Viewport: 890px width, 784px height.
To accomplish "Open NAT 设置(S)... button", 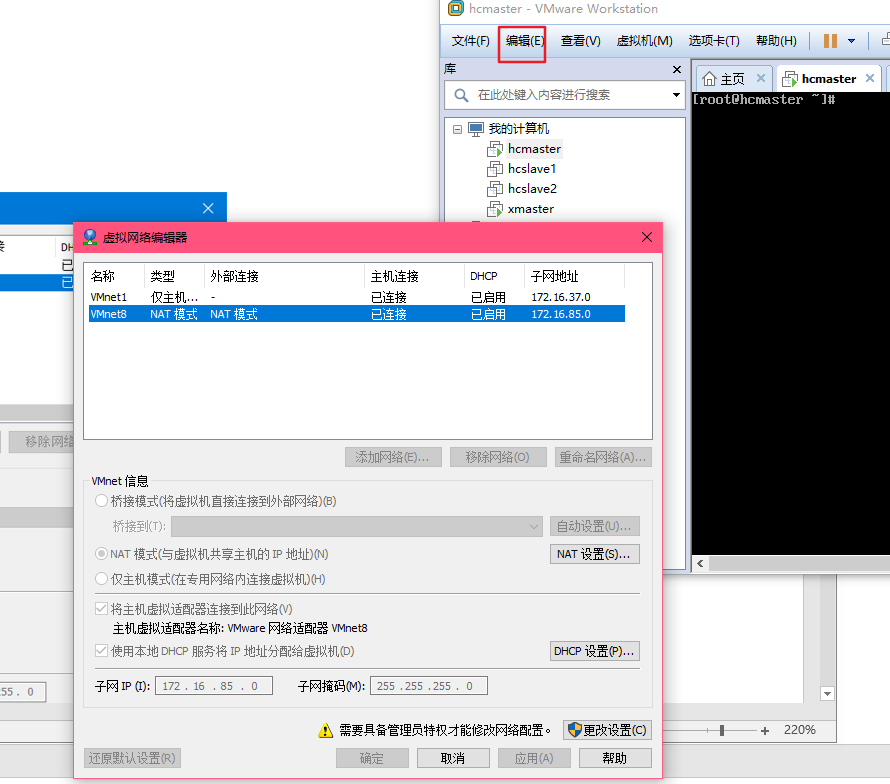I will [594, 554].
